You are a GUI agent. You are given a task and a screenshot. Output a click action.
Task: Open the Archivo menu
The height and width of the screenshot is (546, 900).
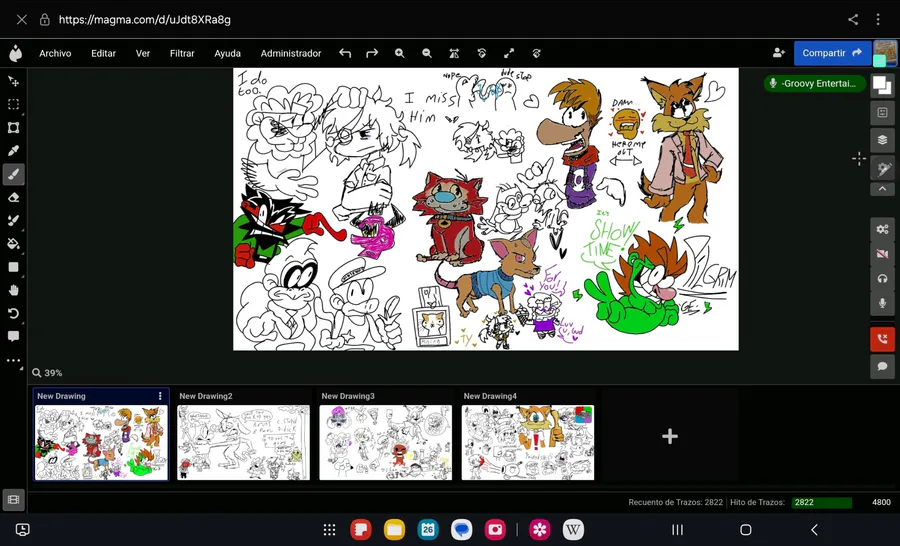(55, 53)
